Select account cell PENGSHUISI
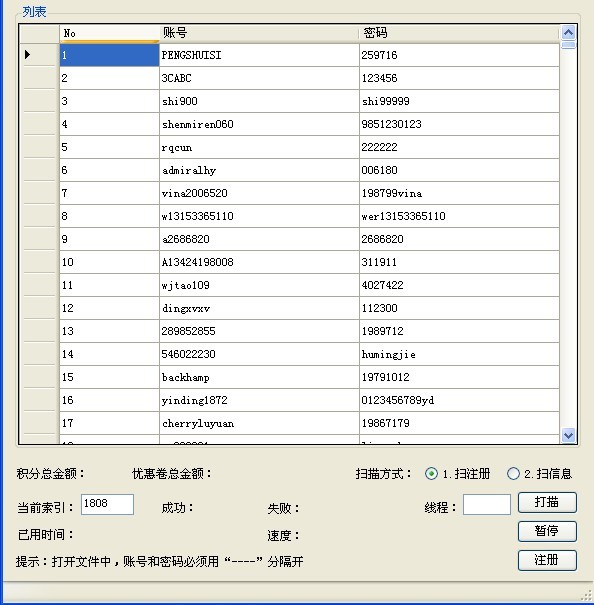Image resolution: width=594 pixels, height=605 pixels. click(259, 55)
